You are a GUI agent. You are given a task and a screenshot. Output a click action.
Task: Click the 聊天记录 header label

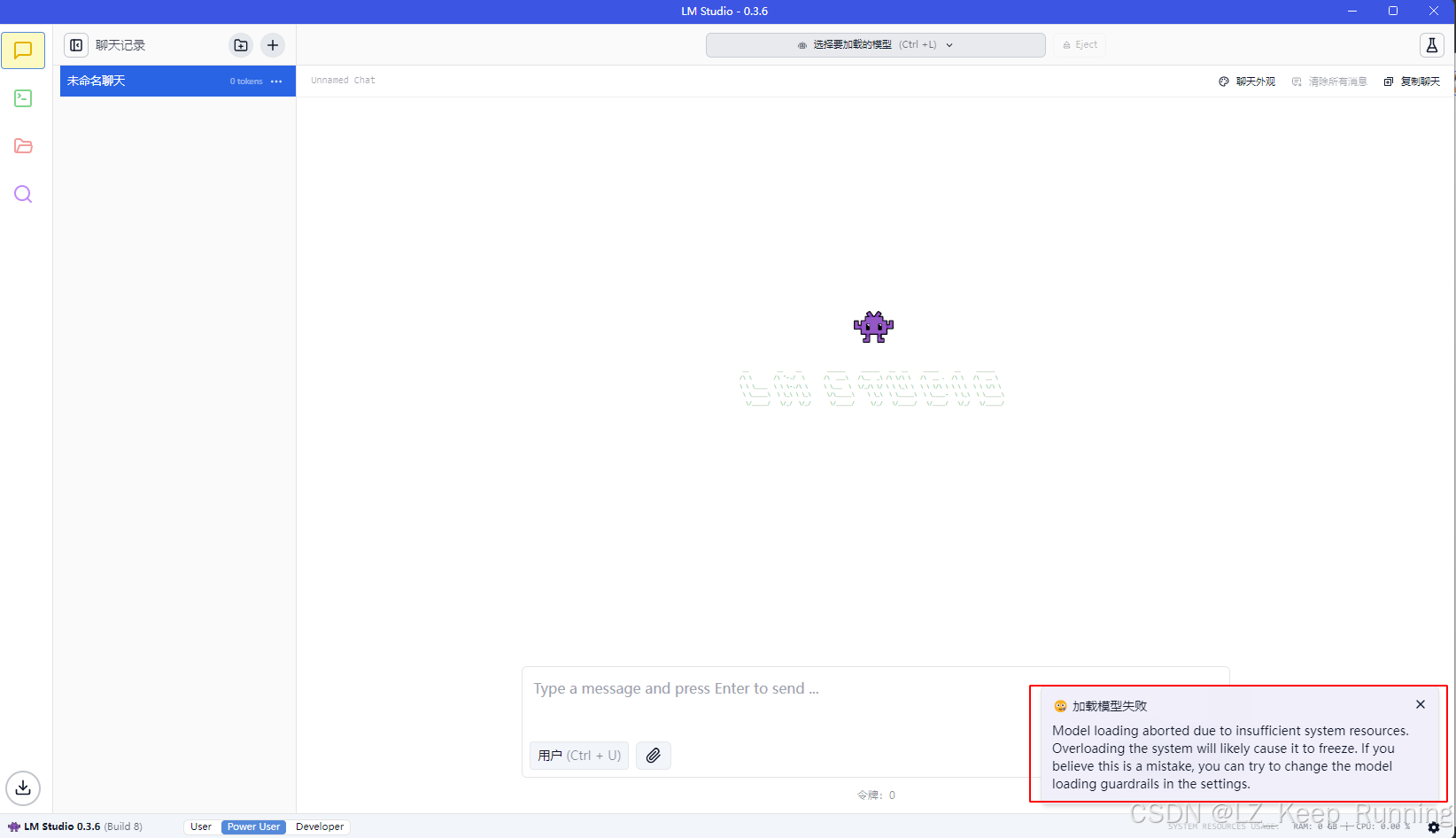tap(120, 45)
